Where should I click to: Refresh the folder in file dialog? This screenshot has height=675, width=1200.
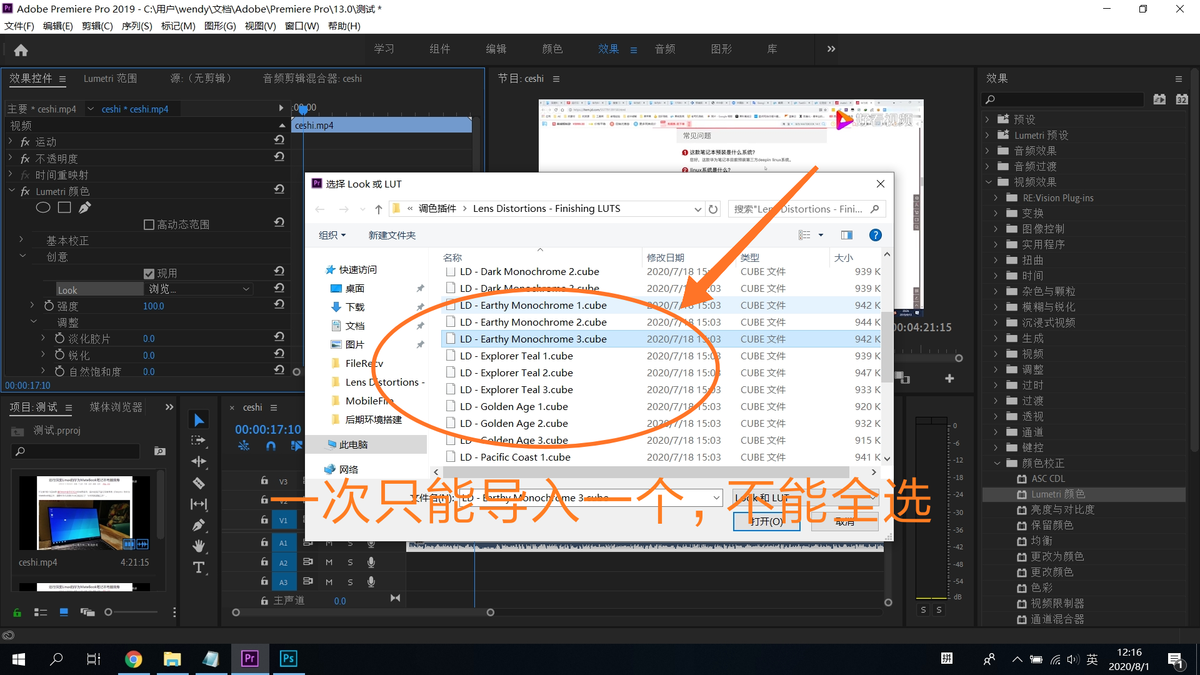tap(713, 209)
